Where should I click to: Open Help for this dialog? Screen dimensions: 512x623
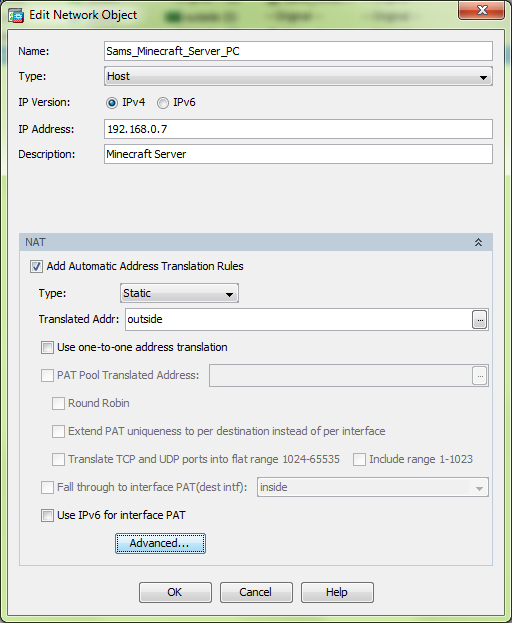[337, 592]
